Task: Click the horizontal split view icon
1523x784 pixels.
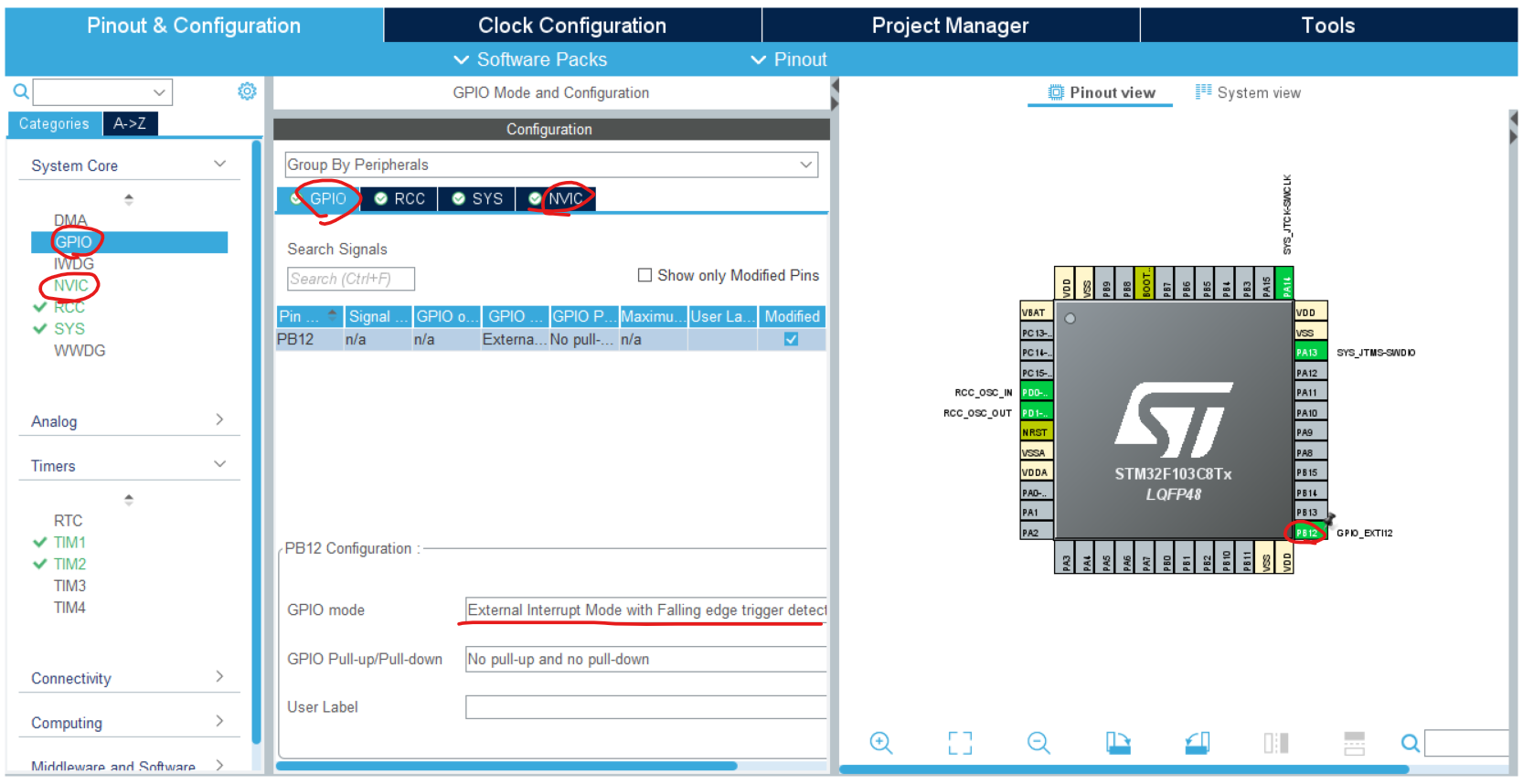Action: click(1355, 743)
